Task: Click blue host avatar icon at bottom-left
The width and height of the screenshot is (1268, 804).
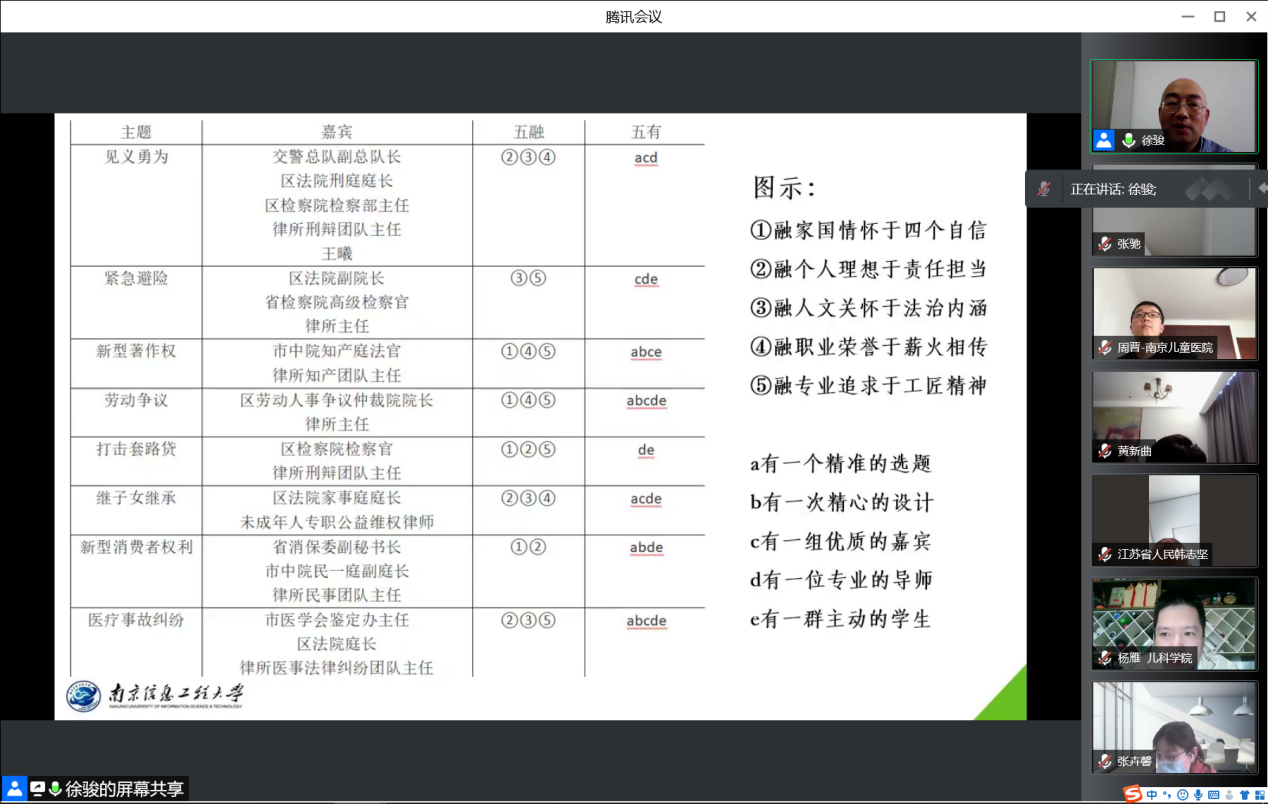Action: pos(14,789)
